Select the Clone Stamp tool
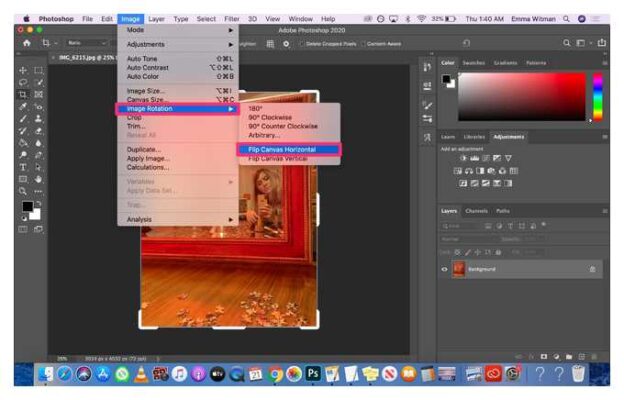The height and width of the screenshot is (400, 624). click(38, 119)
